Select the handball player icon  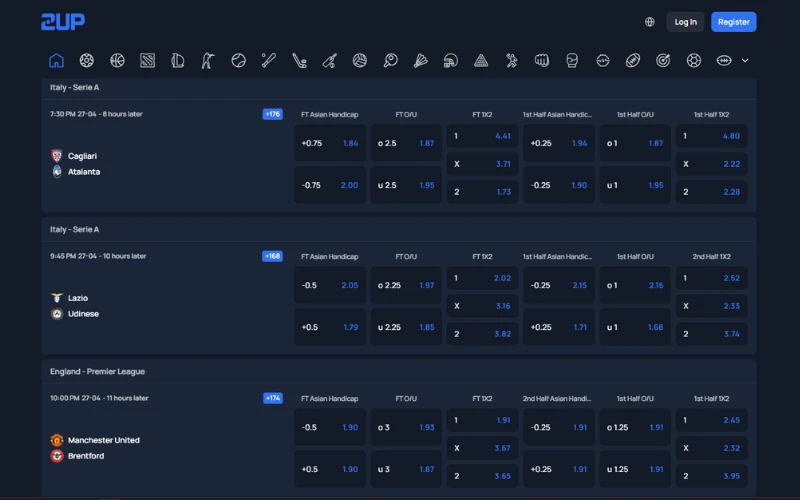(x=511, y=60)
